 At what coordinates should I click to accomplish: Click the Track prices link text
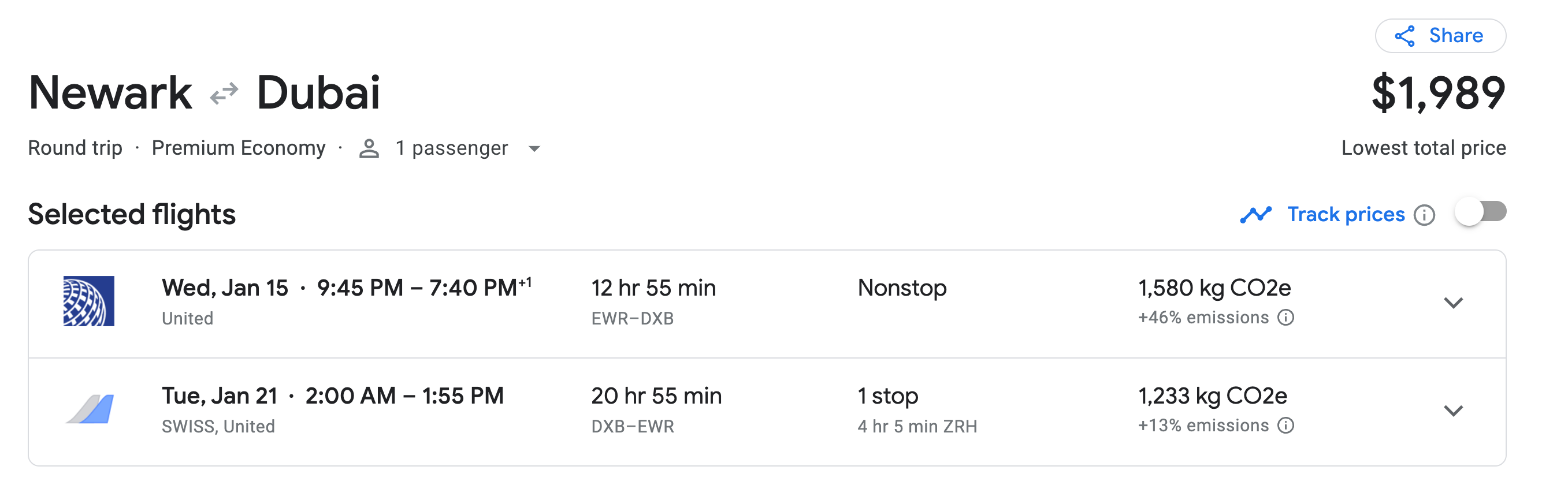tap(1345, 214)
